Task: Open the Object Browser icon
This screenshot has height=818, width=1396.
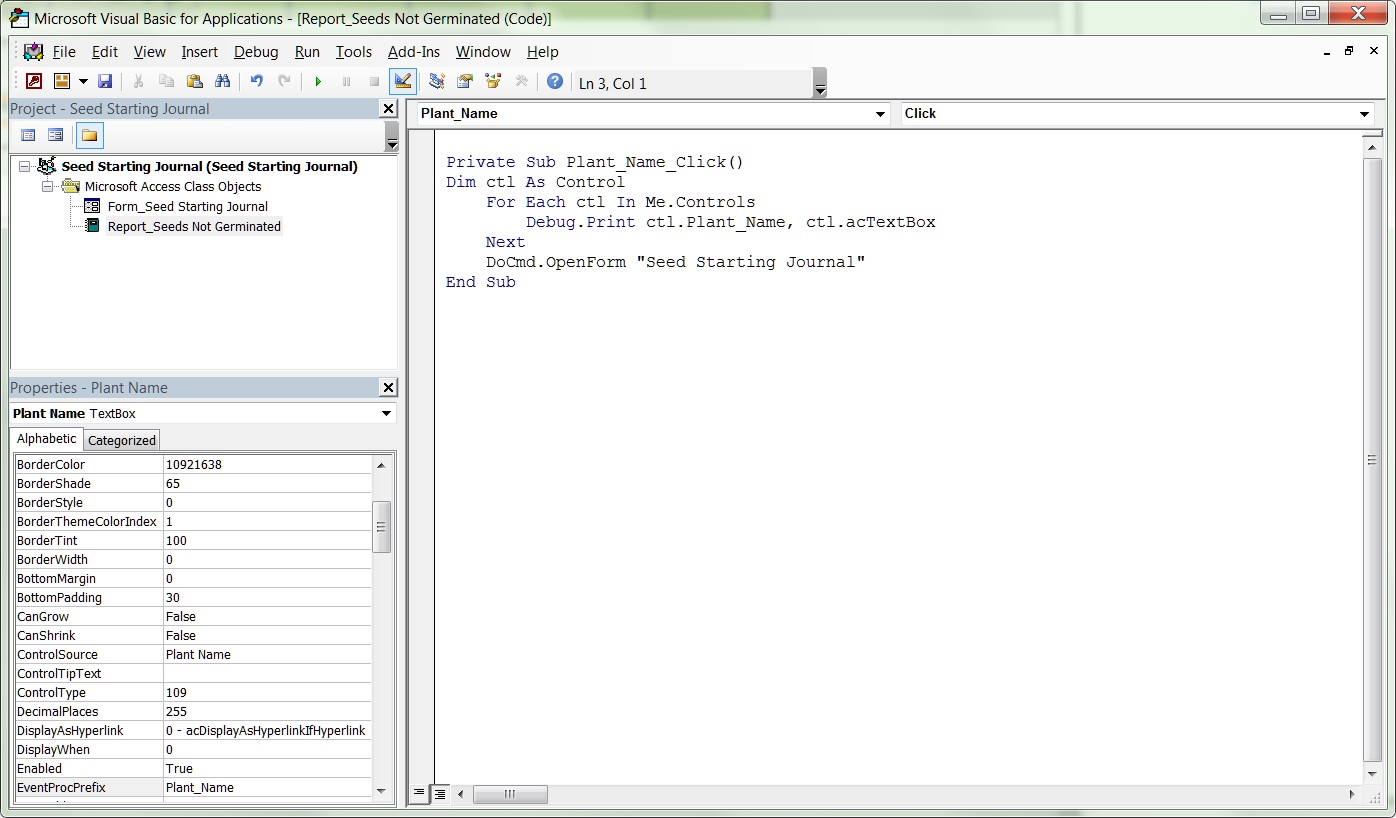Action: click(493, 82)
